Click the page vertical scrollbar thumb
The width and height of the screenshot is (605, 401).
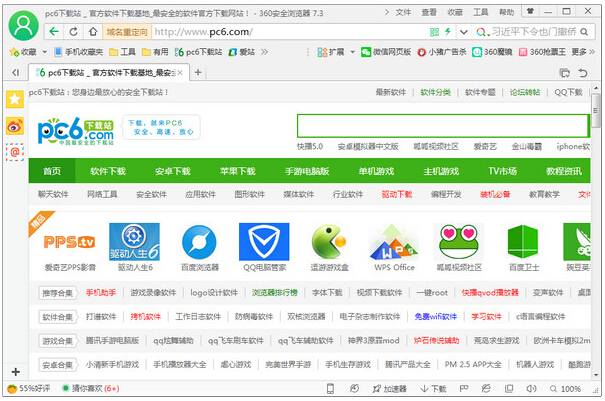coord(597,110)
